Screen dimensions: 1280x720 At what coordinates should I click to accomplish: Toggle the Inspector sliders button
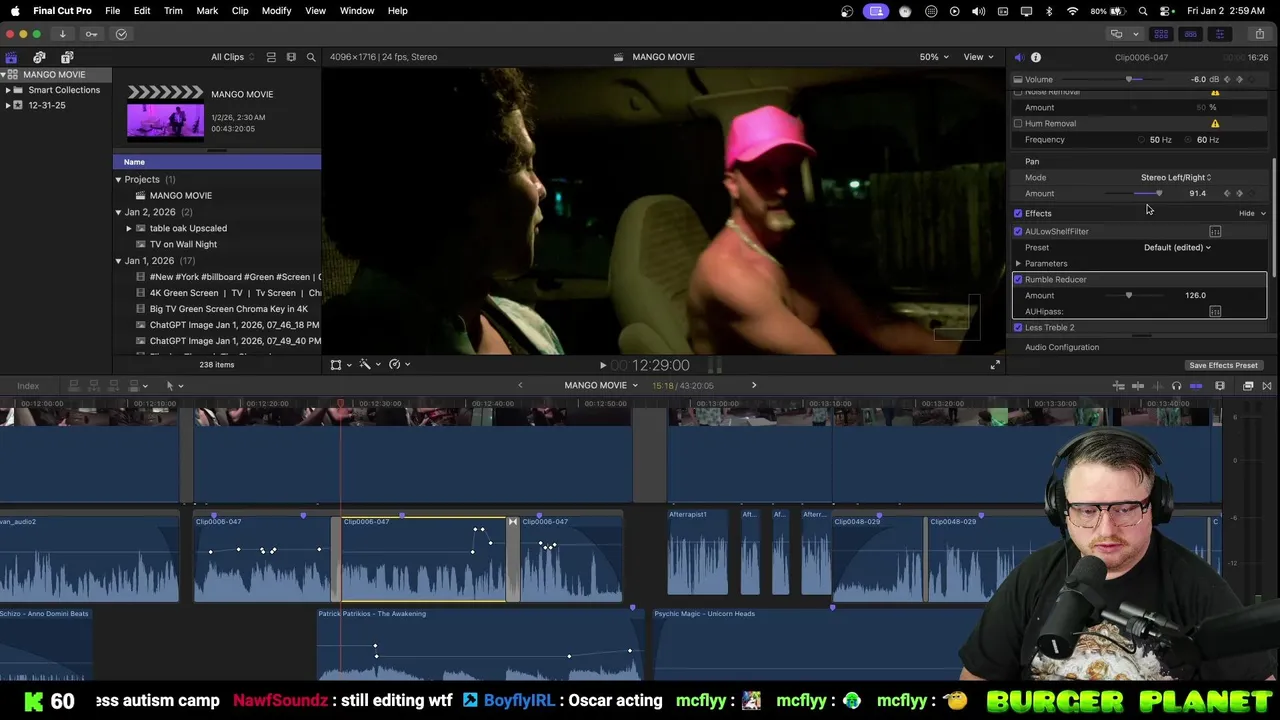click(x=1219, y=34)
